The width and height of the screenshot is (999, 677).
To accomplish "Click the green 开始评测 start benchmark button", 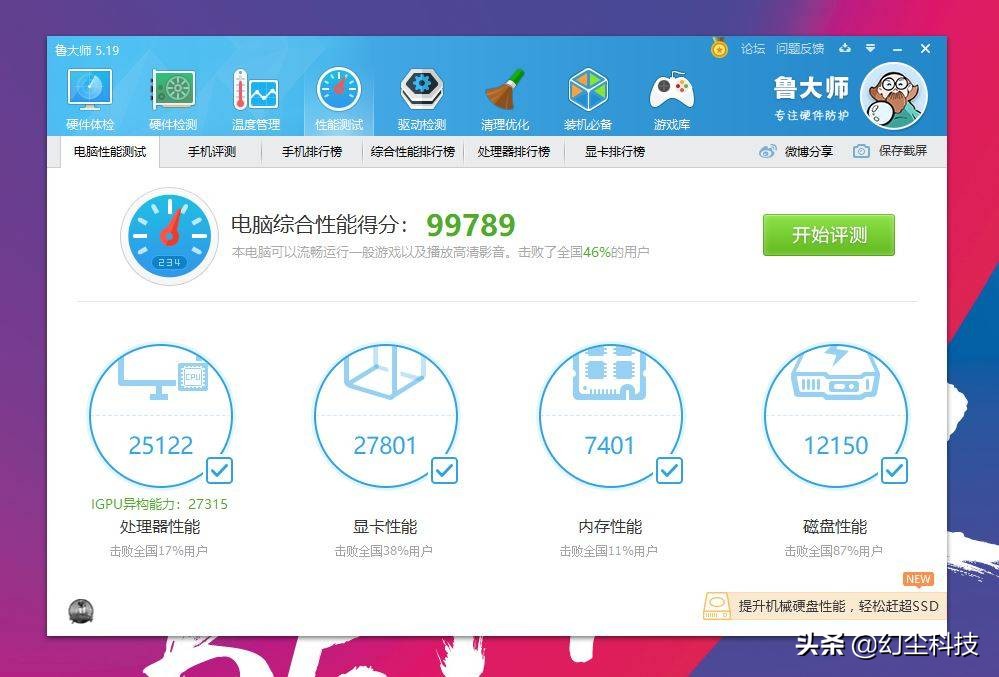I will (828, 234).
